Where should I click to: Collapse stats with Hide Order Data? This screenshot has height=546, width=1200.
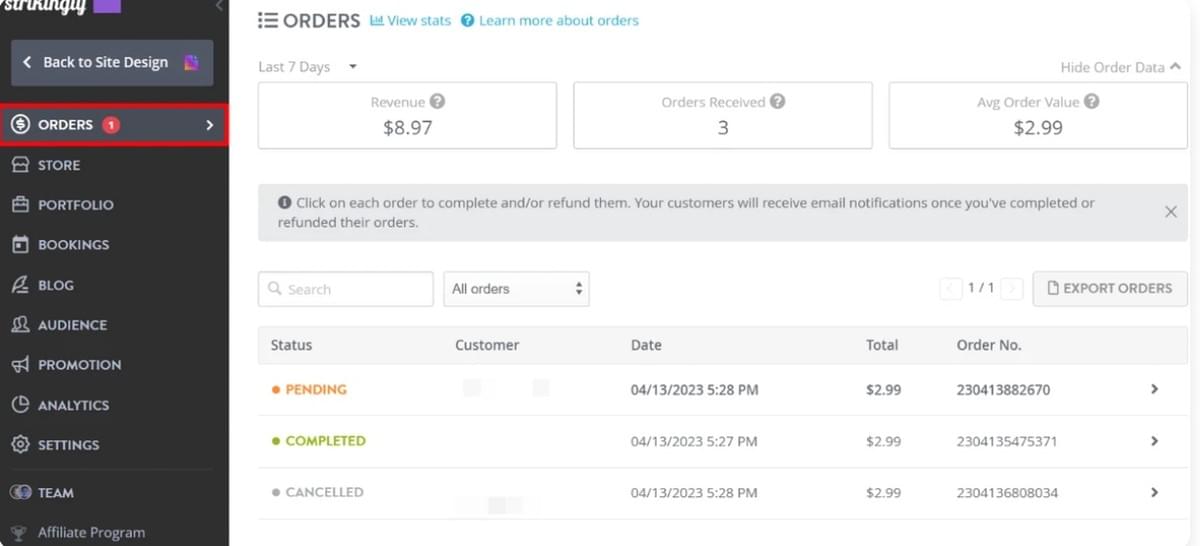tap(1120, 67)
